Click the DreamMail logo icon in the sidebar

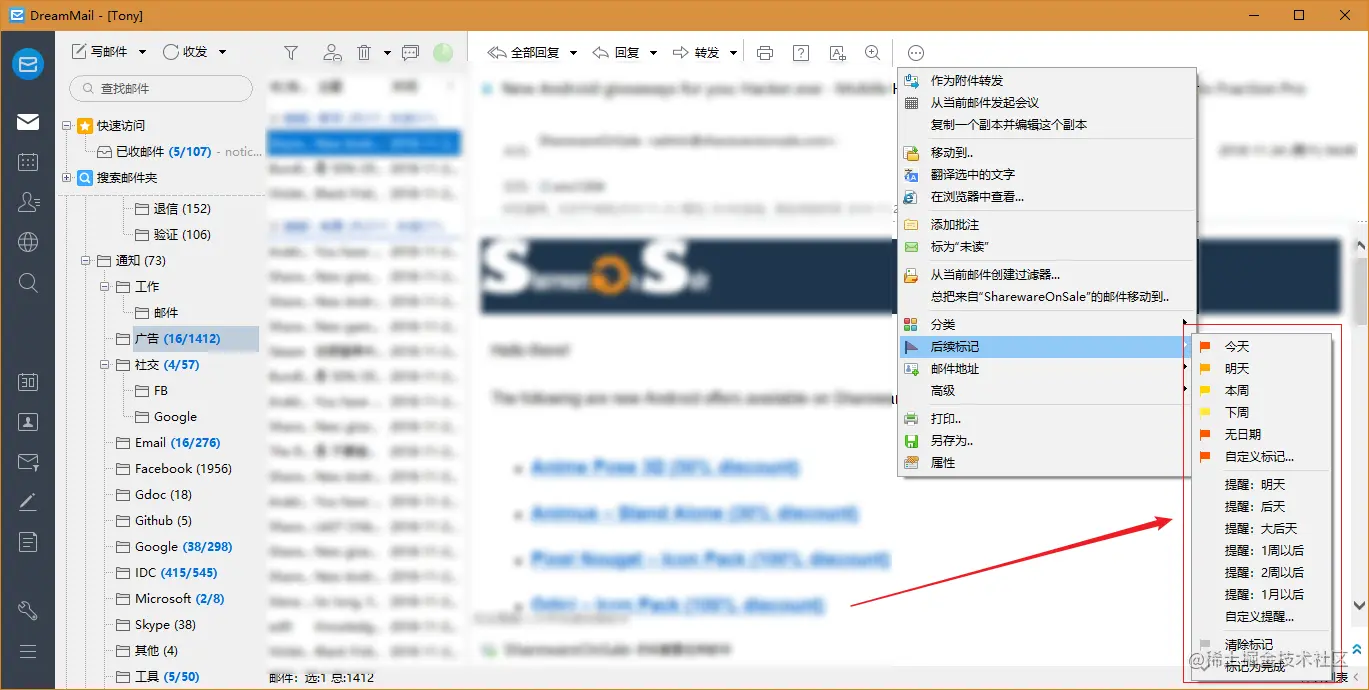click(x=28, y=64)
